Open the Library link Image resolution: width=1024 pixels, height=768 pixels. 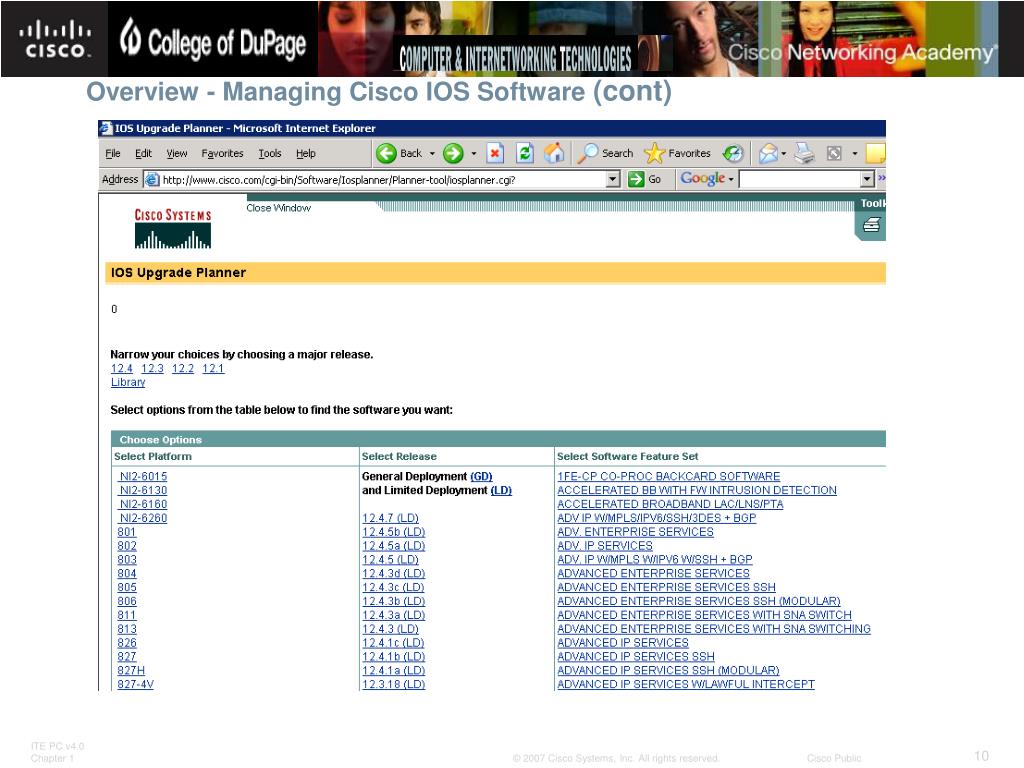(128, 382)
